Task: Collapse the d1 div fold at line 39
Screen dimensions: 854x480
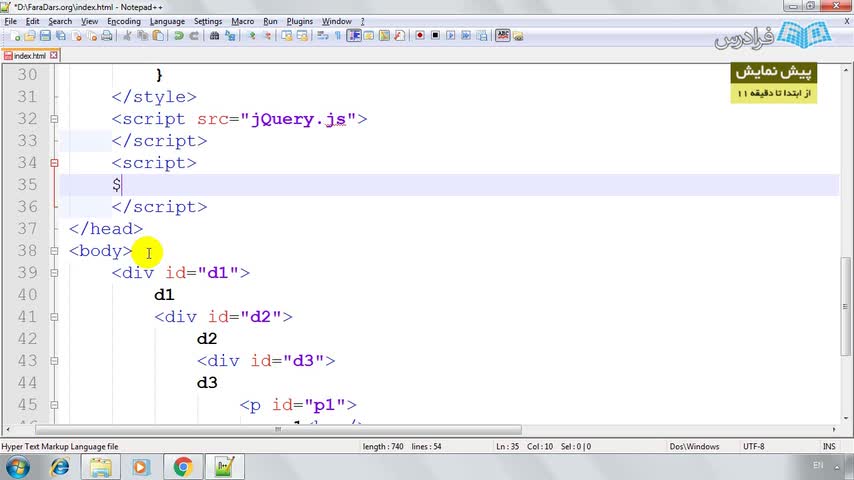Action: (54, 273)
